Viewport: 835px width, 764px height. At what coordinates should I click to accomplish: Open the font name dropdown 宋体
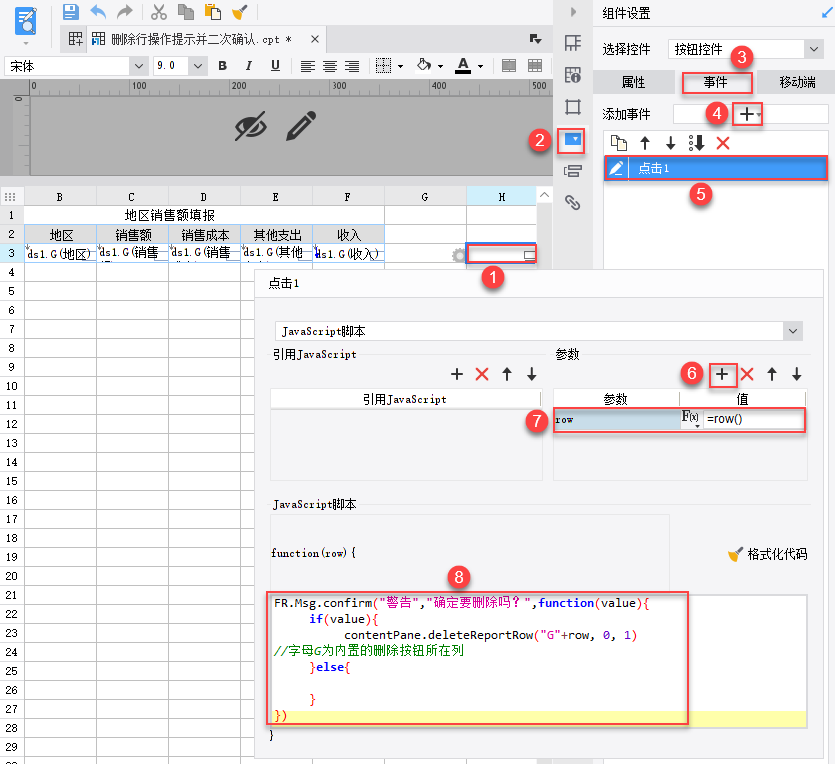138,66
